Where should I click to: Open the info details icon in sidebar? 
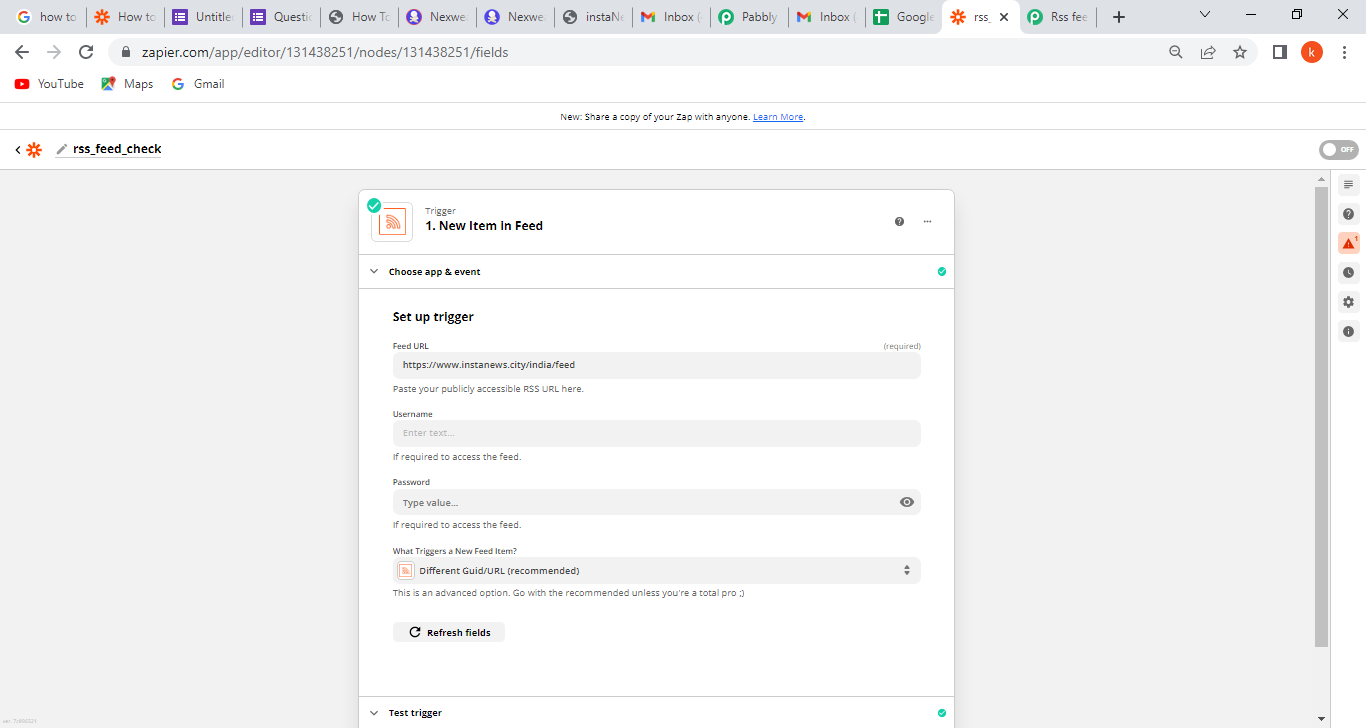[1348, 331]
